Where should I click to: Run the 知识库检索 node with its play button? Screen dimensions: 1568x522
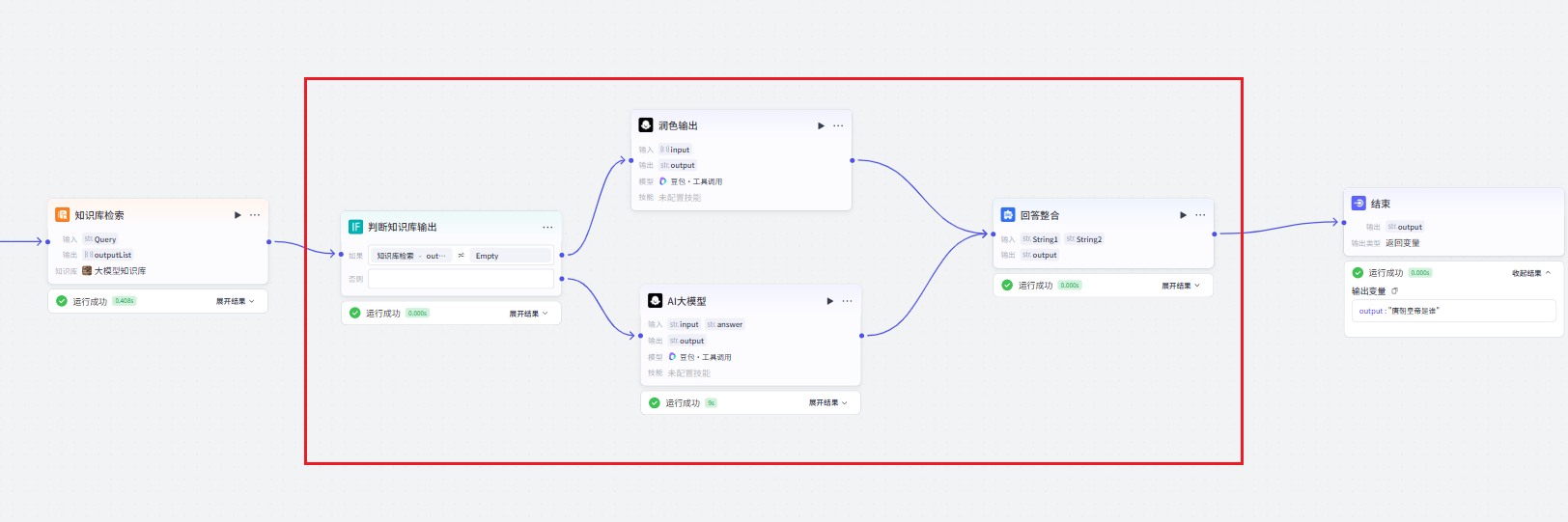(x=238, y=215)
